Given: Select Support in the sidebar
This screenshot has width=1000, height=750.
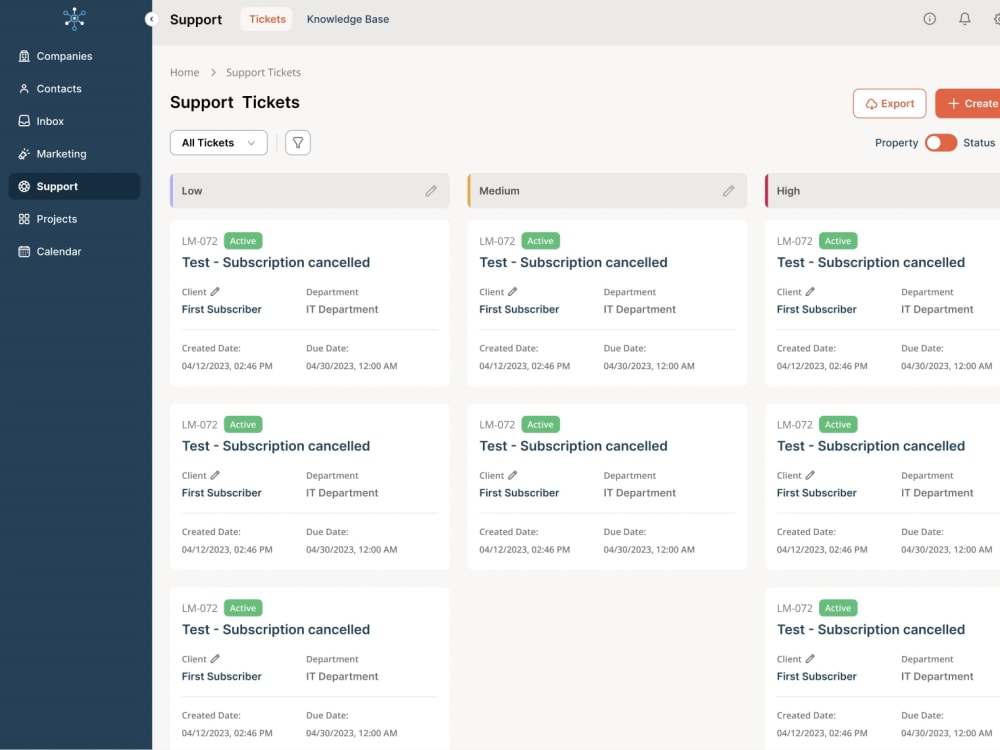Looking at the screenshot, I should 75,186.
